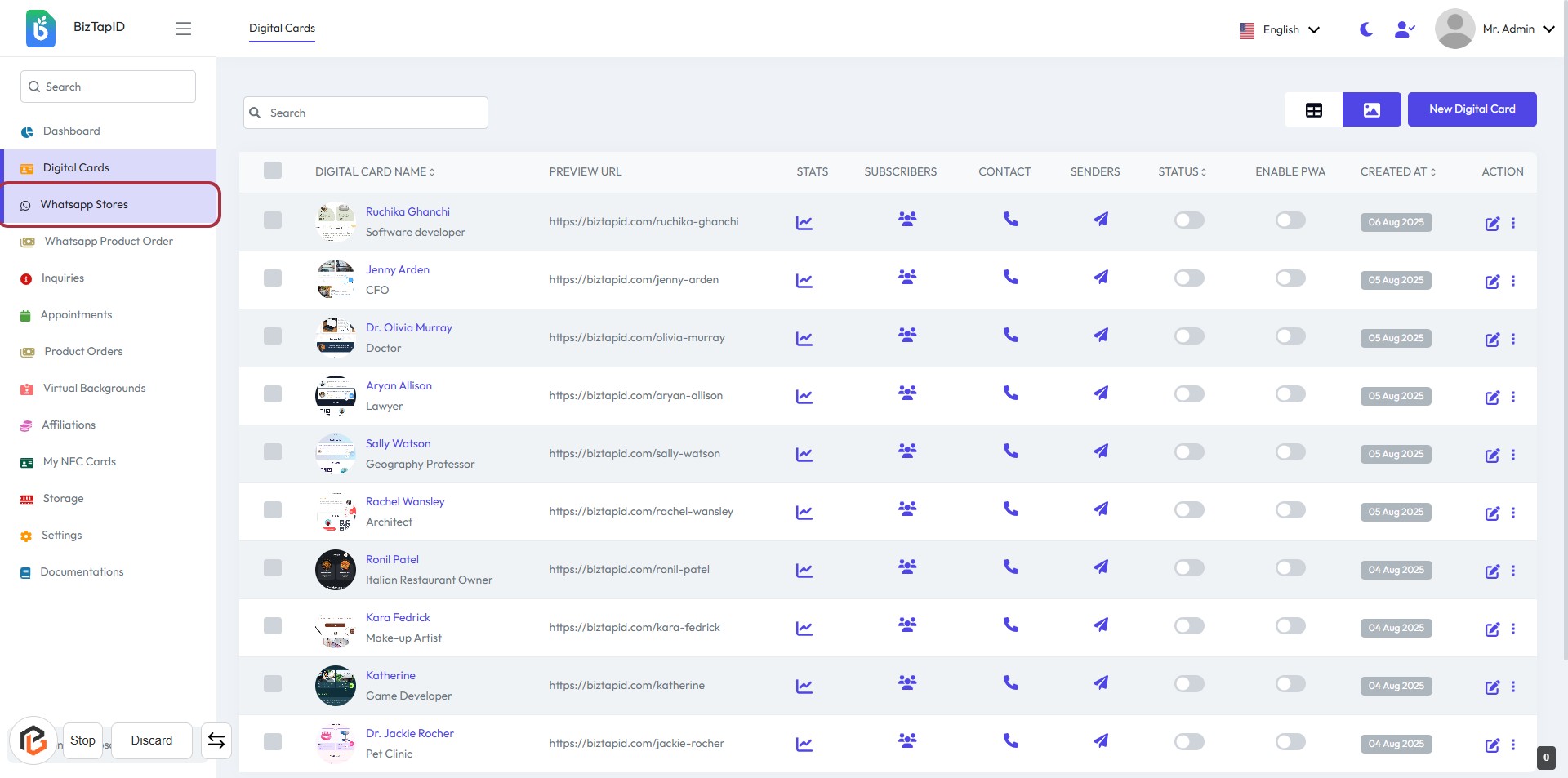Edit the Sally Watson digital card
The width and height of the screenshot is (1568, 778).
click(x=1491, y=456)
